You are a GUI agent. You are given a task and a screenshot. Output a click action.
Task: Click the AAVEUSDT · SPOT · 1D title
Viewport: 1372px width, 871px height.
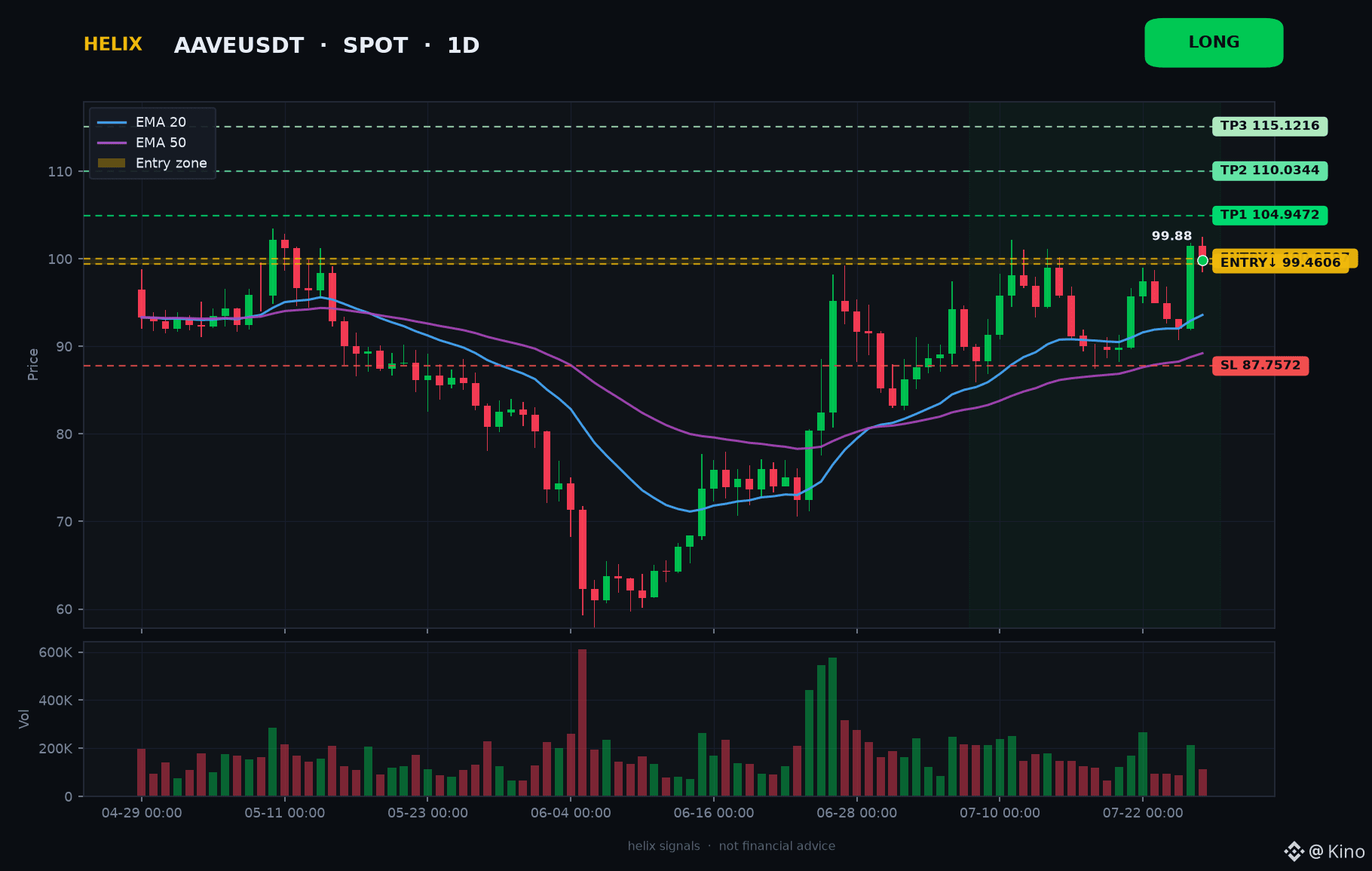326,46
